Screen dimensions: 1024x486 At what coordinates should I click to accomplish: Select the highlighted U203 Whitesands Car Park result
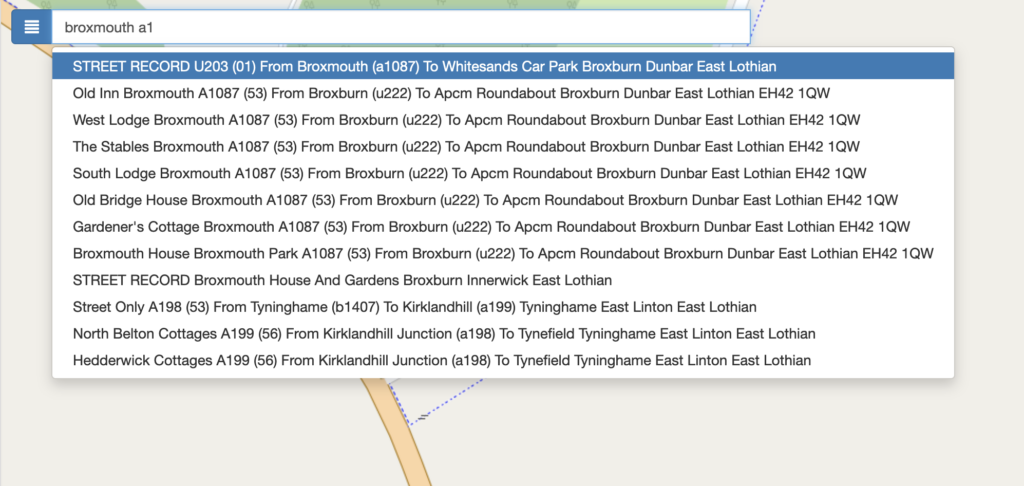pos(424,66)
